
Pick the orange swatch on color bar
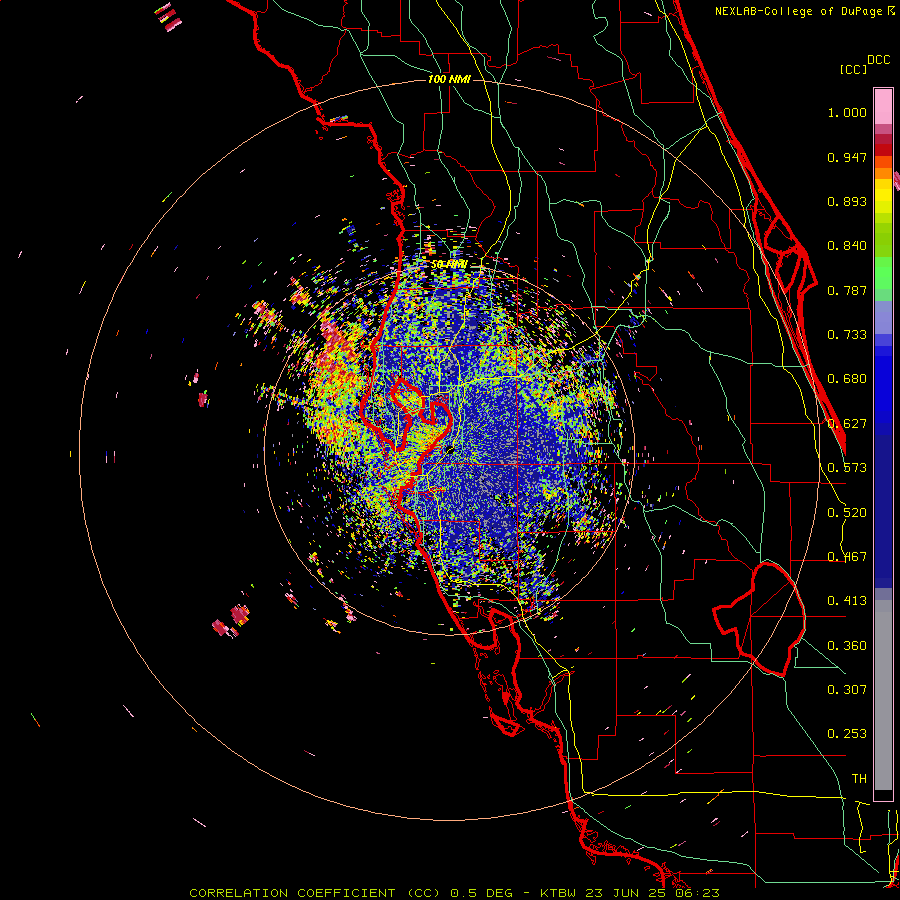point(883,173)
